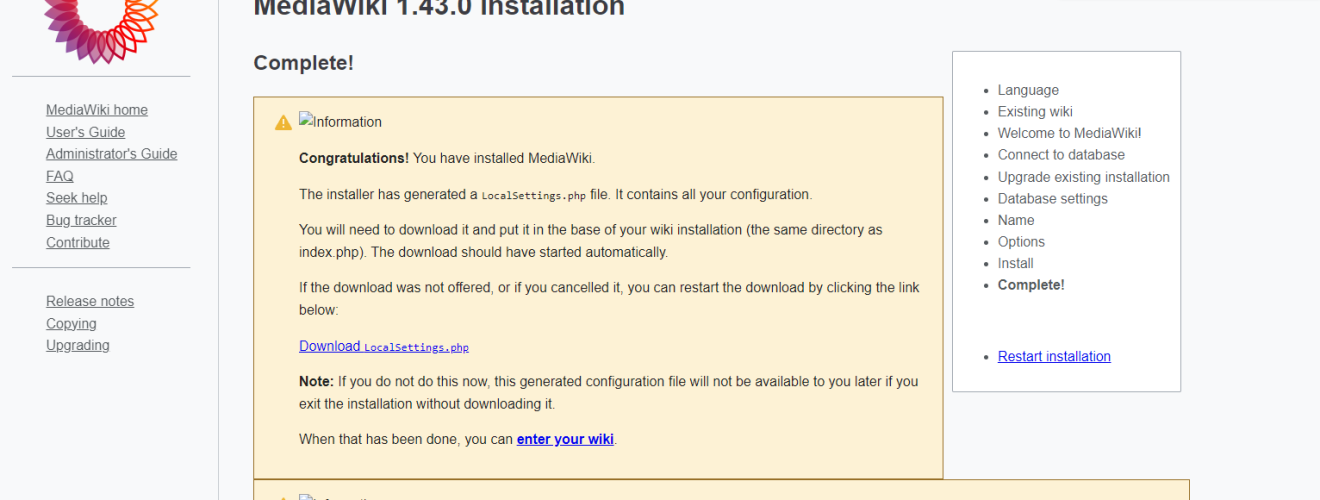The height and width of the screenshot is (500, 1320).
Task: Click the Name step in list
Action: point(1016,220)
